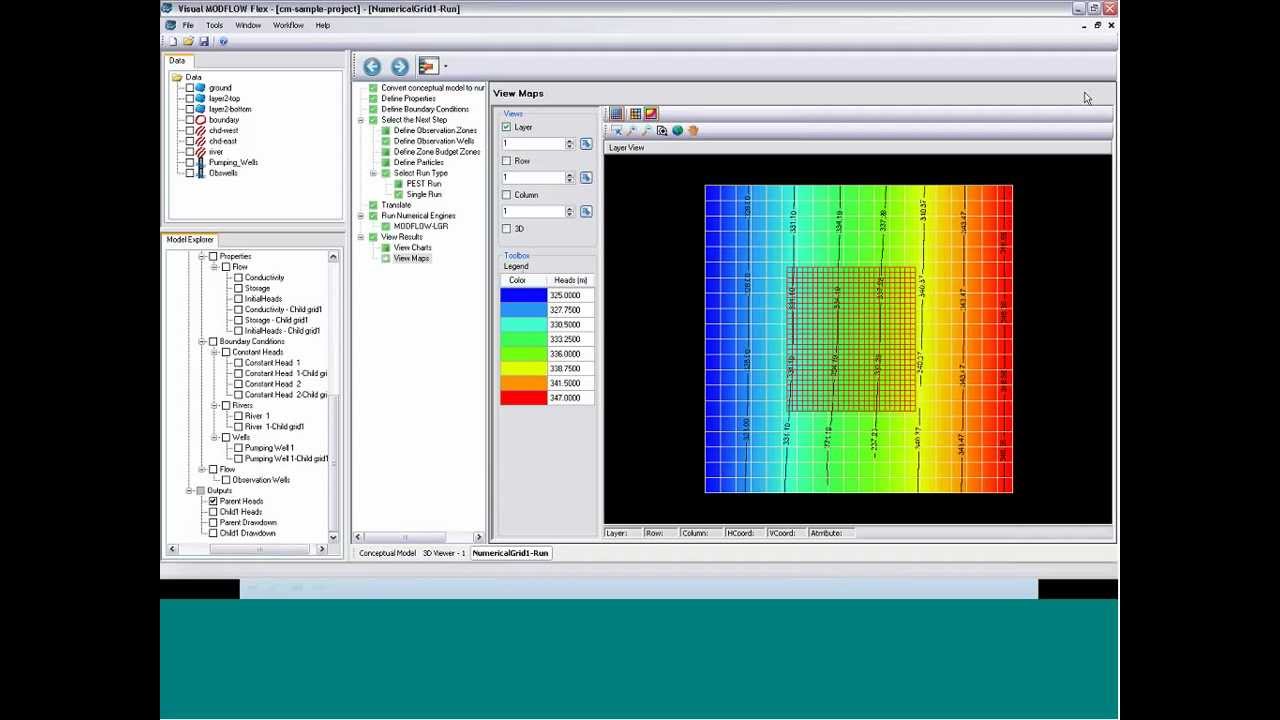Open the Tools menu
This screenshot has width=1280, height=720.
[215, 25]
